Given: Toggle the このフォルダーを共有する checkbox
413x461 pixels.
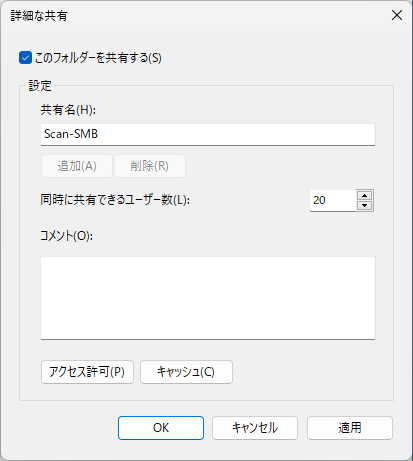Looking at the screenshot, I should [25, 58].
